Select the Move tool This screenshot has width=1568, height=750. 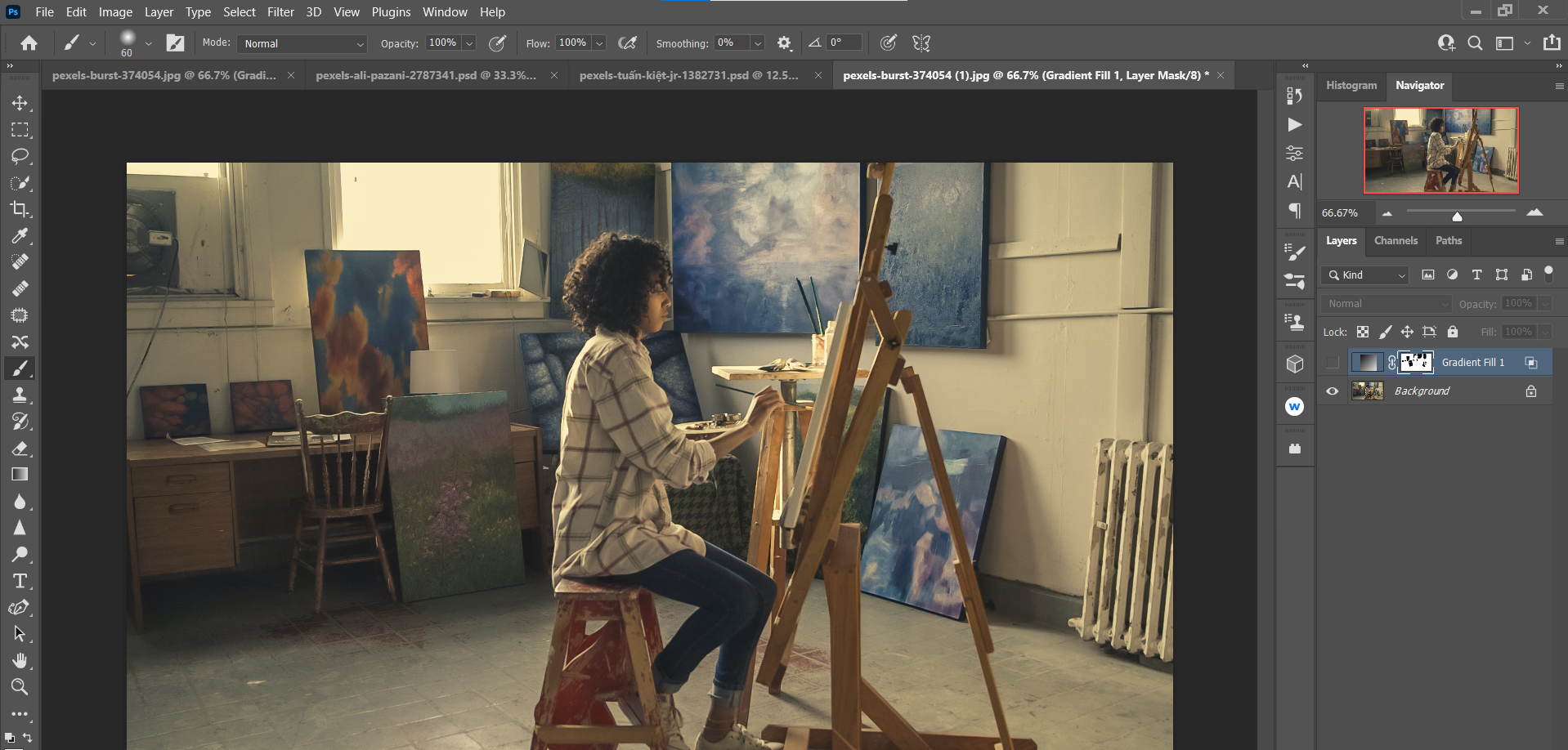[x=20, y=103]
